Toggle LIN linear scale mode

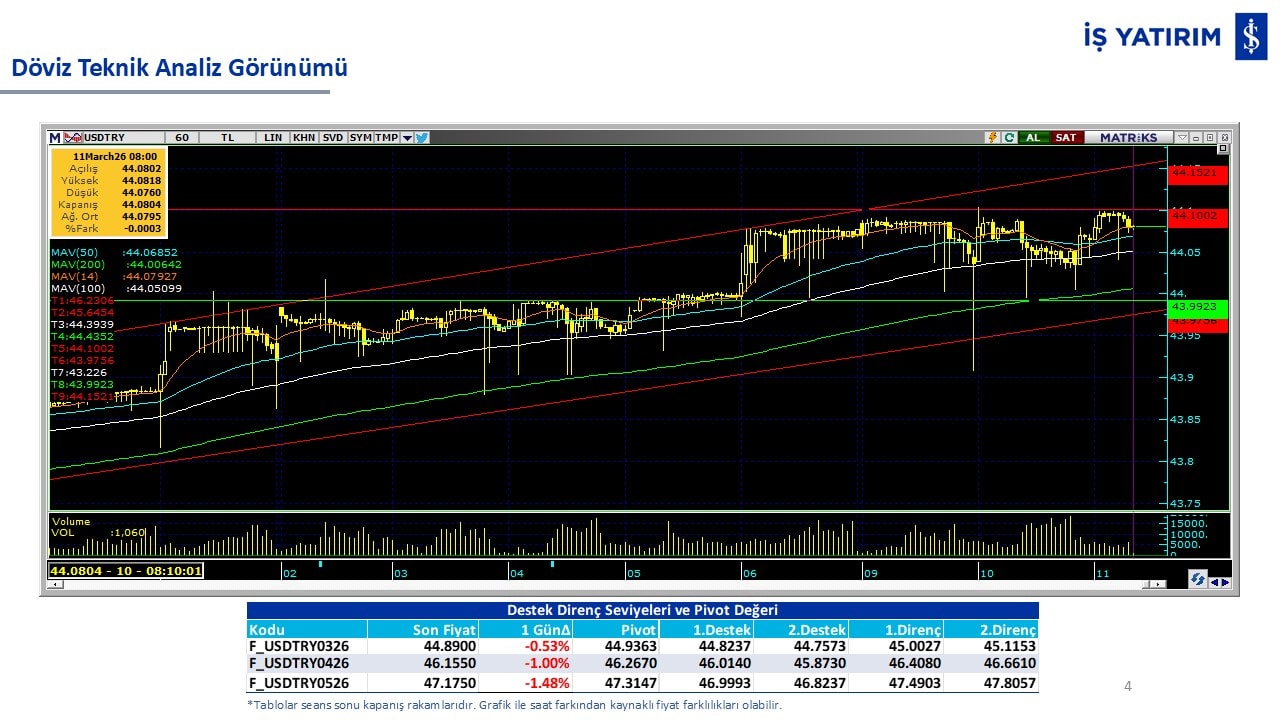point(273,138)
